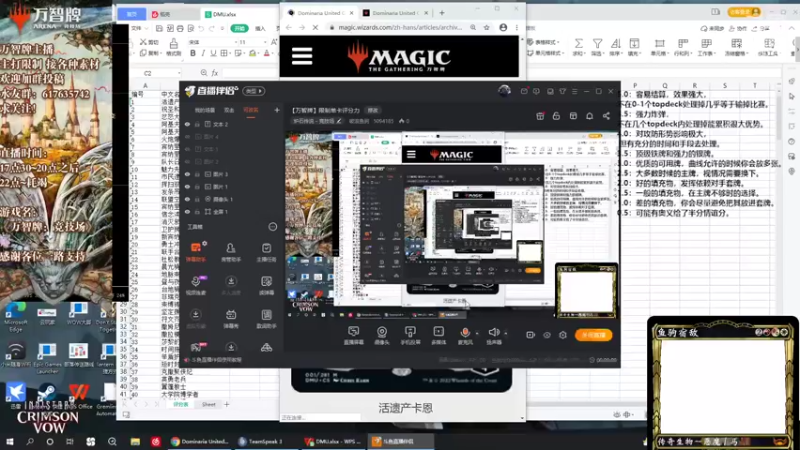Expand WPS font color dropdown arrow
Viewport: 800px width, 450px height.
click(273, 54)
